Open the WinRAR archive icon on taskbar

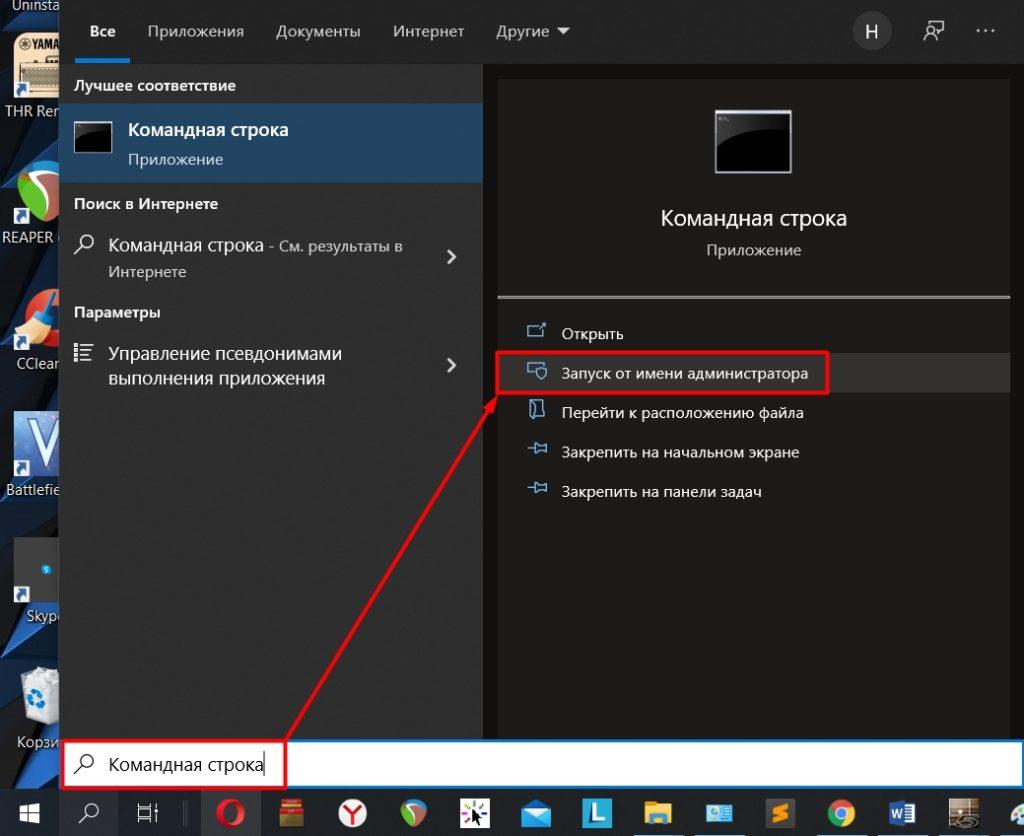click(291, 813)
